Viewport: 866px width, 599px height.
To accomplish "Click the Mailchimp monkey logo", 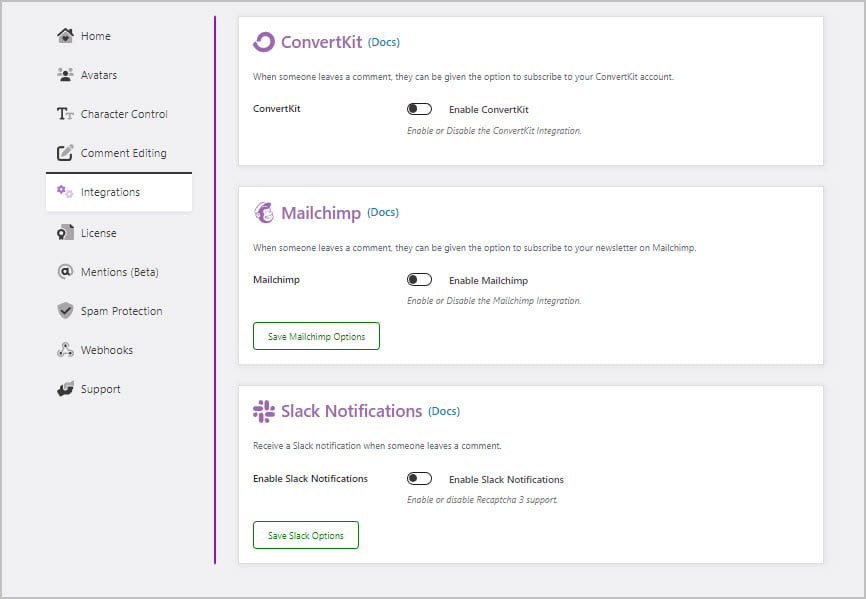I will (x=265, y=212).
